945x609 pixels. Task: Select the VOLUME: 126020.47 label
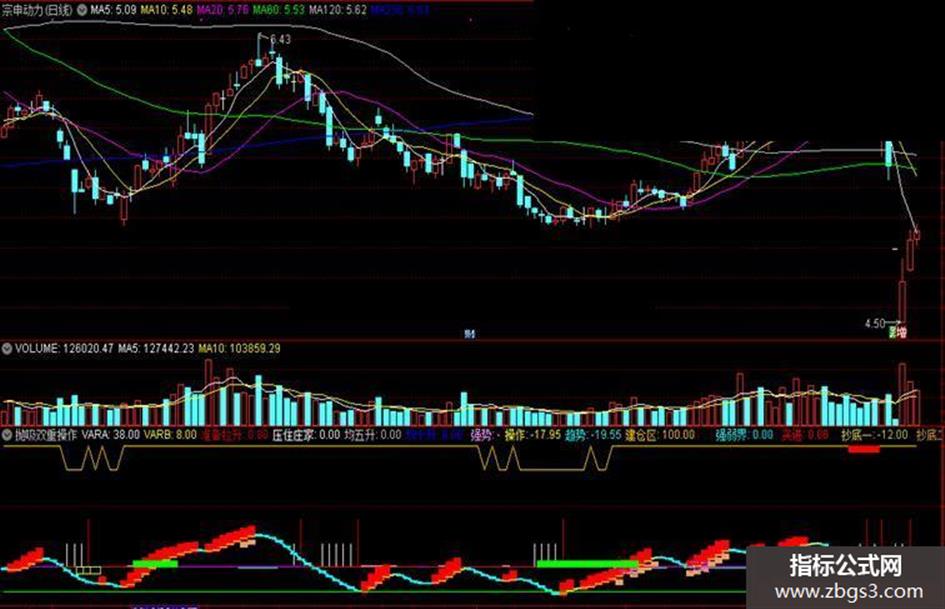[x=64, y=349]
